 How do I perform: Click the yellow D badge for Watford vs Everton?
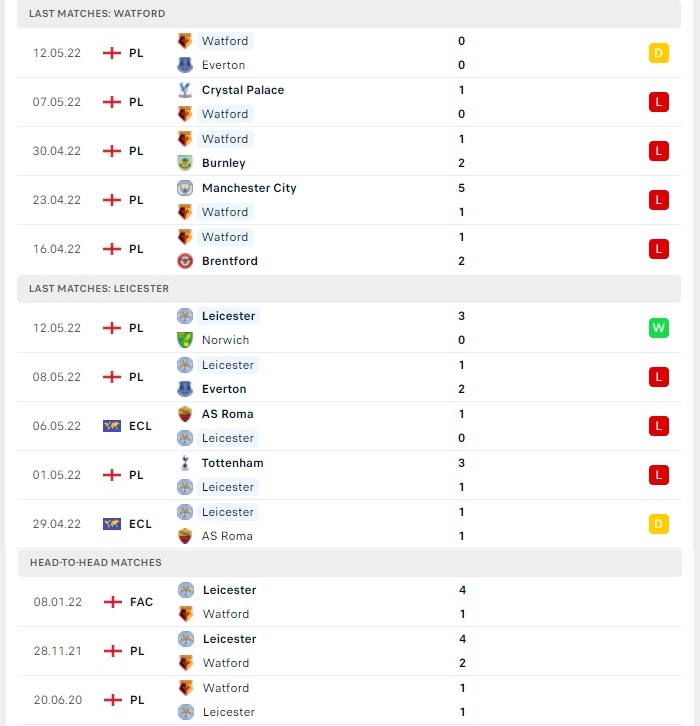coord(658,53)
